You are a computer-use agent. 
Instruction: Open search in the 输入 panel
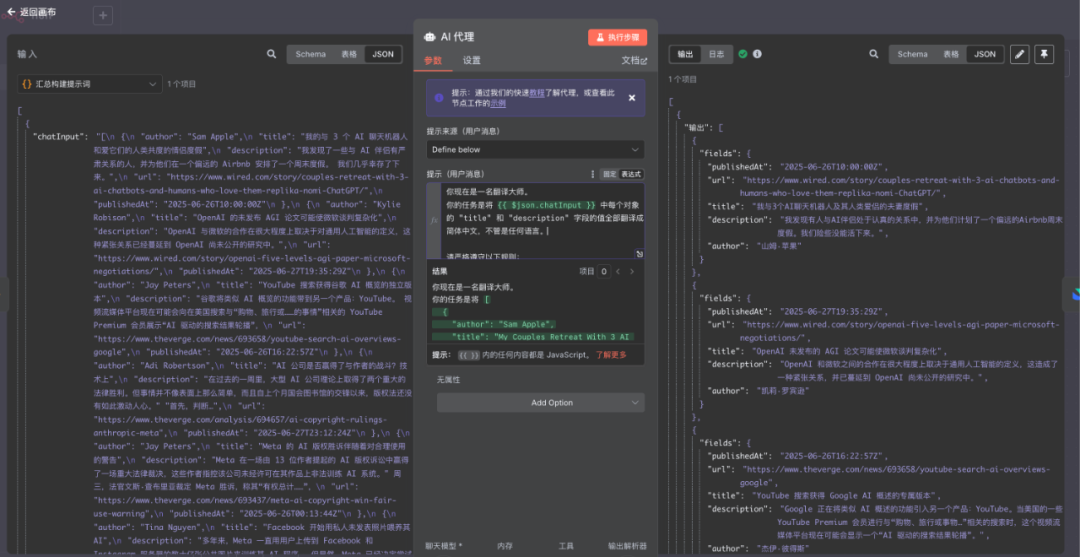(271, 54)
